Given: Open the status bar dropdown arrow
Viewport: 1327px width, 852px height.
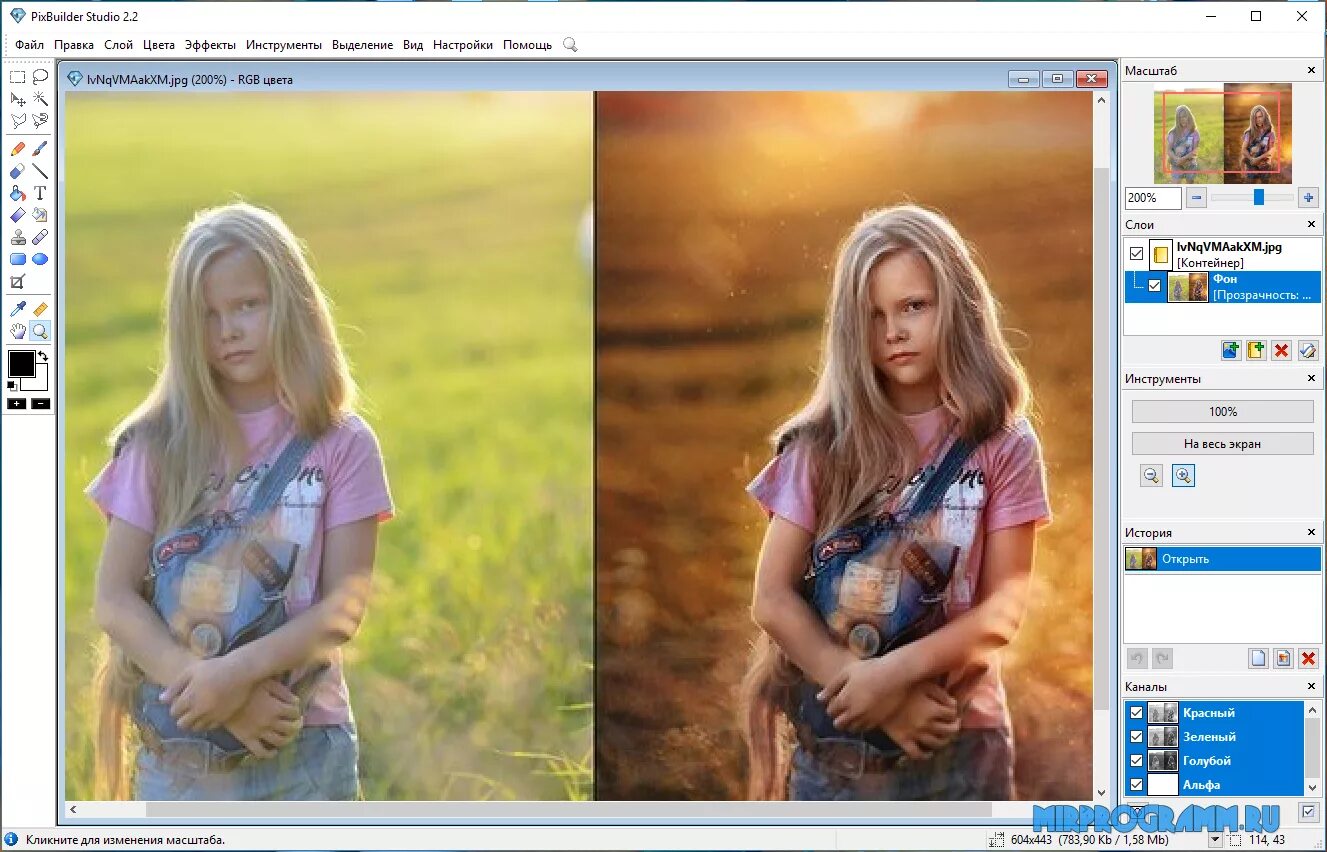Looking at the screenshot, I should pyautogui.click(x=1216, y=841).
